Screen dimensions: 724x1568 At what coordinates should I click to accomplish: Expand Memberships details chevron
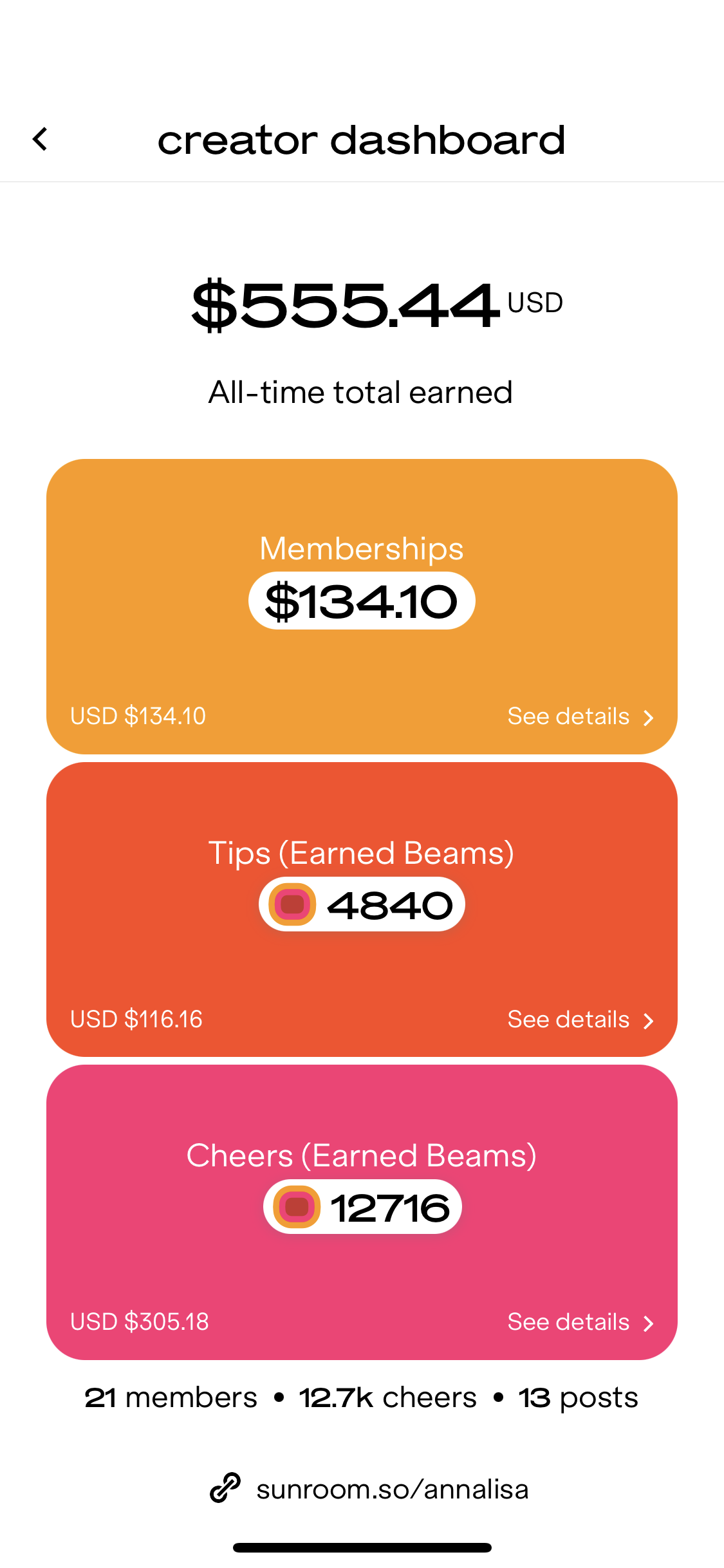pos(648,718)
